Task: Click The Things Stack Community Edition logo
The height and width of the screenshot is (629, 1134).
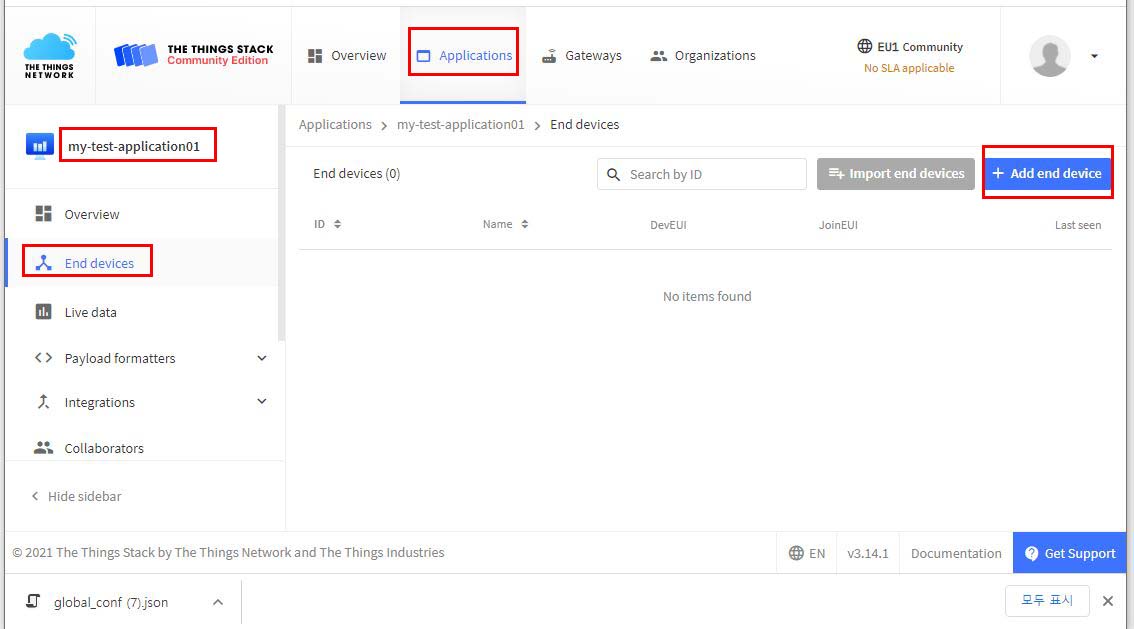Action: (x=194, y=55)
